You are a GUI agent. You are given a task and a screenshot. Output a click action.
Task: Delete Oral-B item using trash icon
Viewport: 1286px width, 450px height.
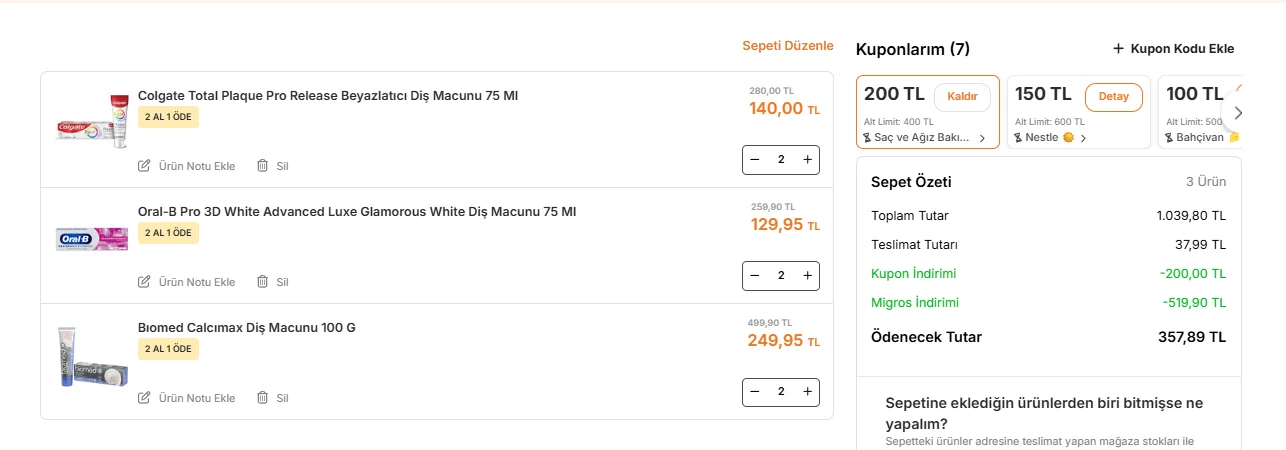(x=262, y=282)
